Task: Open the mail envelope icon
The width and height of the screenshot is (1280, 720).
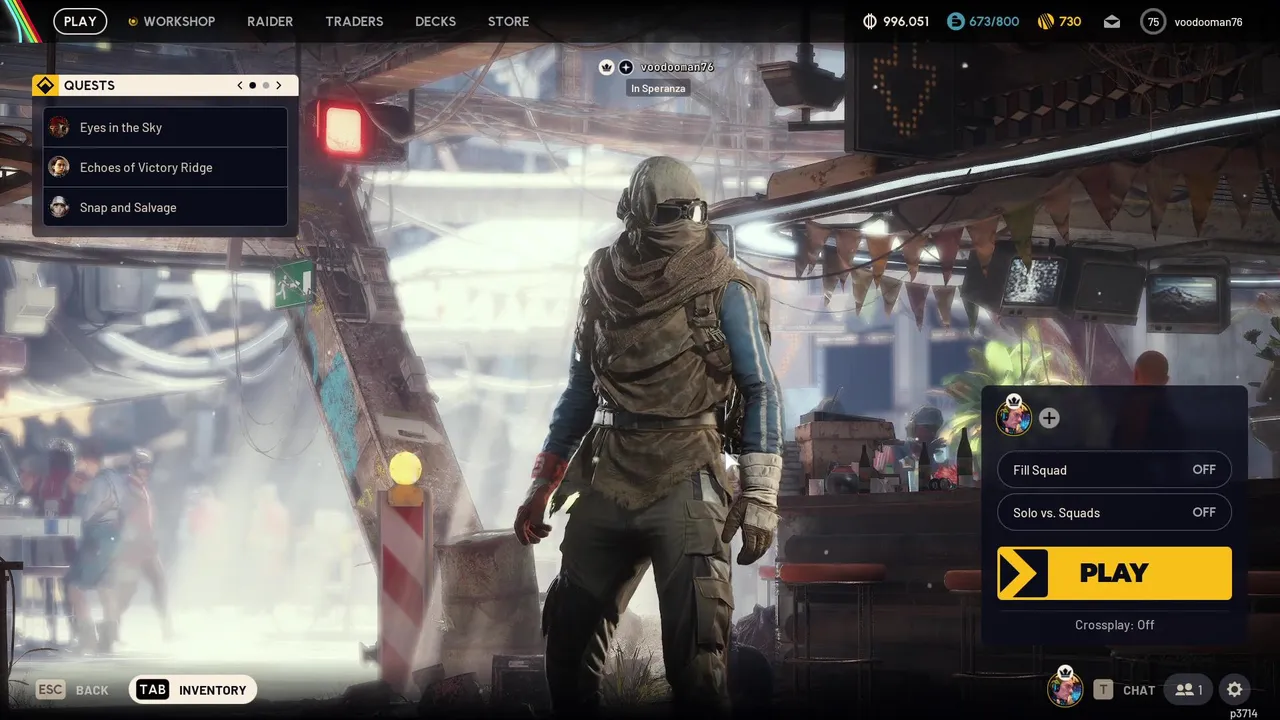Action: click(1112, 22)
